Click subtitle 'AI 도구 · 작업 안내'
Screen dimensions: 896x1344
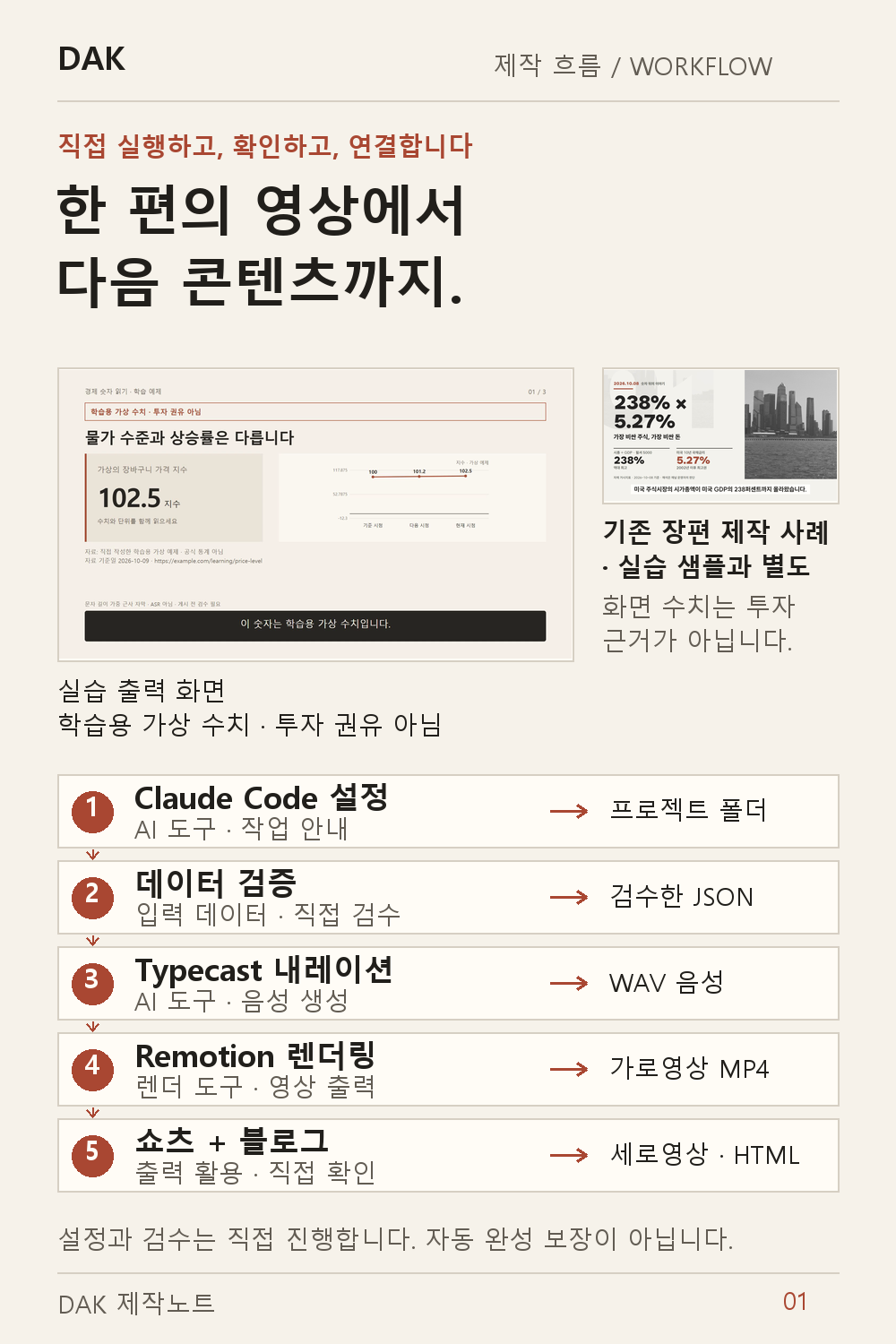point(241,828)
